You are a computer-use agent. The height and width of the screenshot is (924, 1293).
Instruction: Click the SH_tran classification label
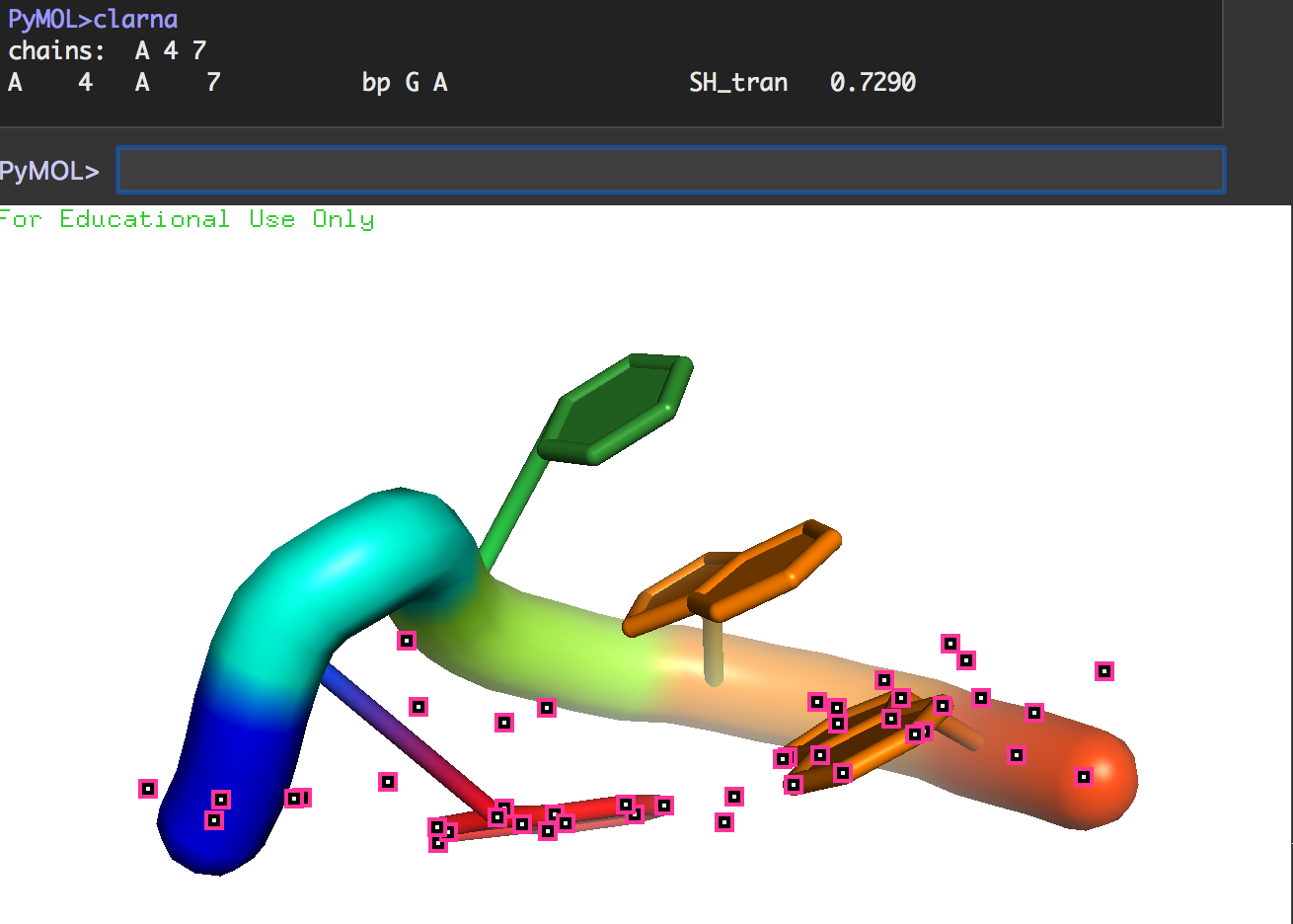[738, 82]
